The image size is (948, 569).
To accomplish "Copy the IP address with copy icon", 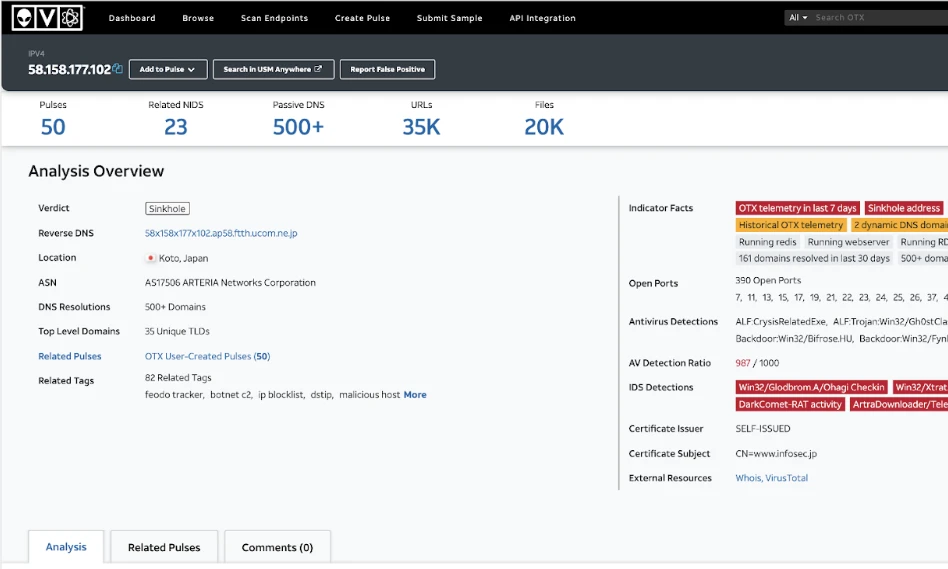I will [x=117, y=69].
